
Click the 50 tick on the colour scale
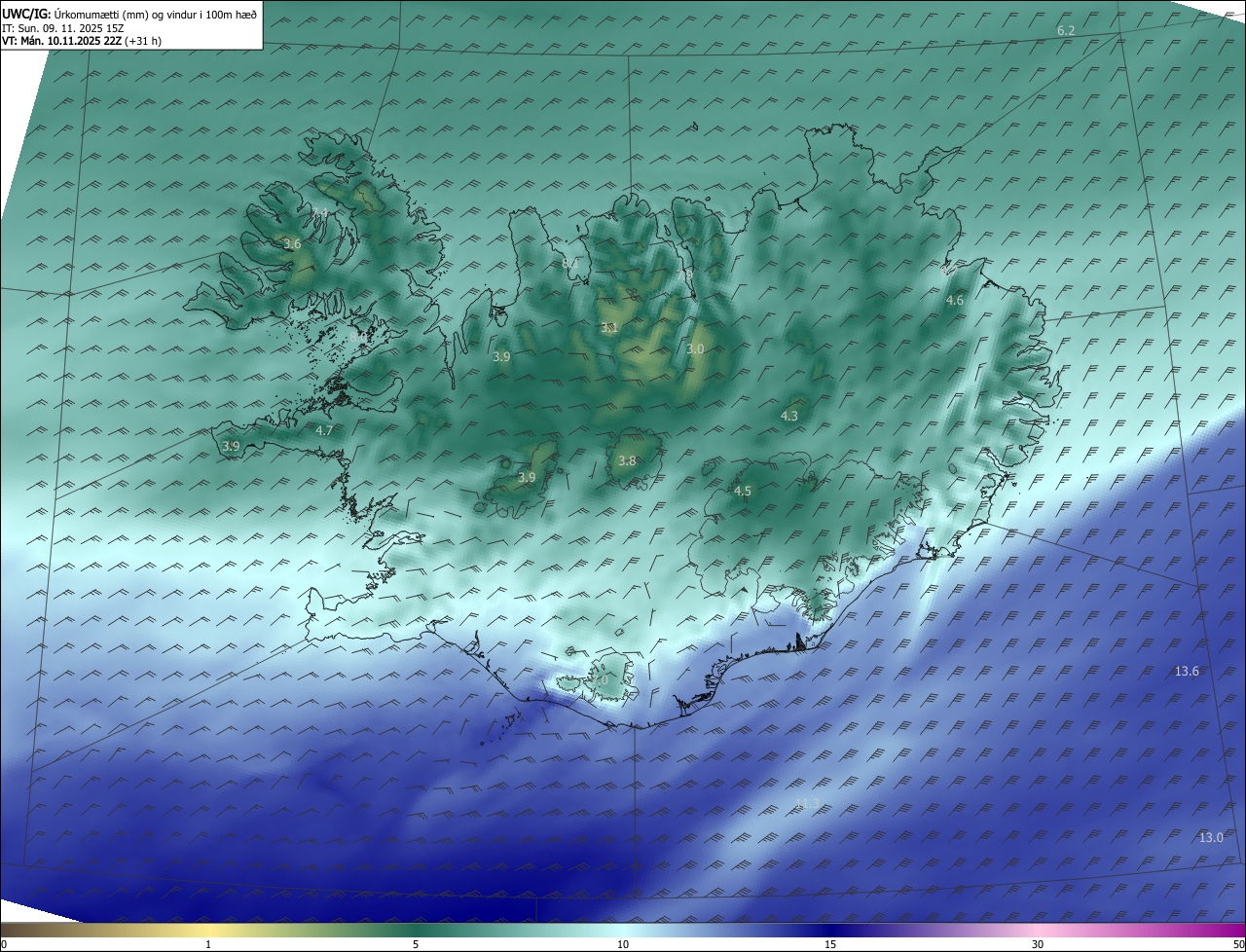pos(1238,944)
